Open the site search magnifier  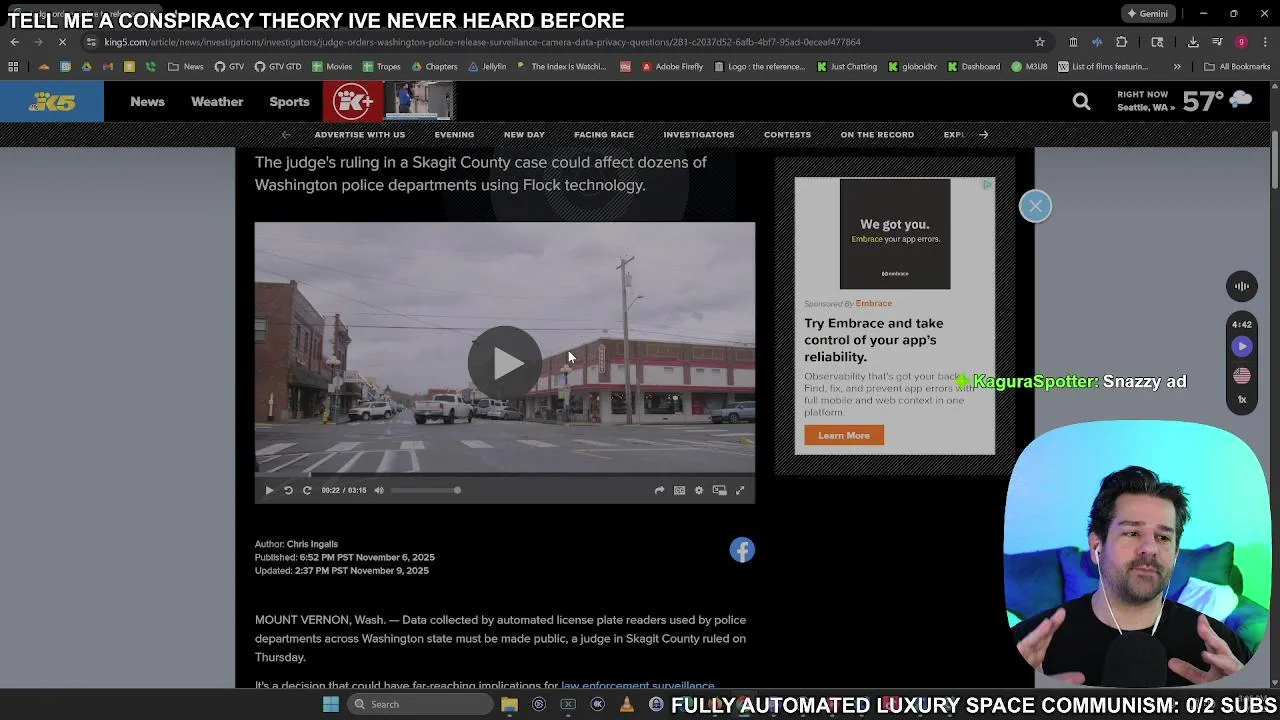pos(1081,101)
